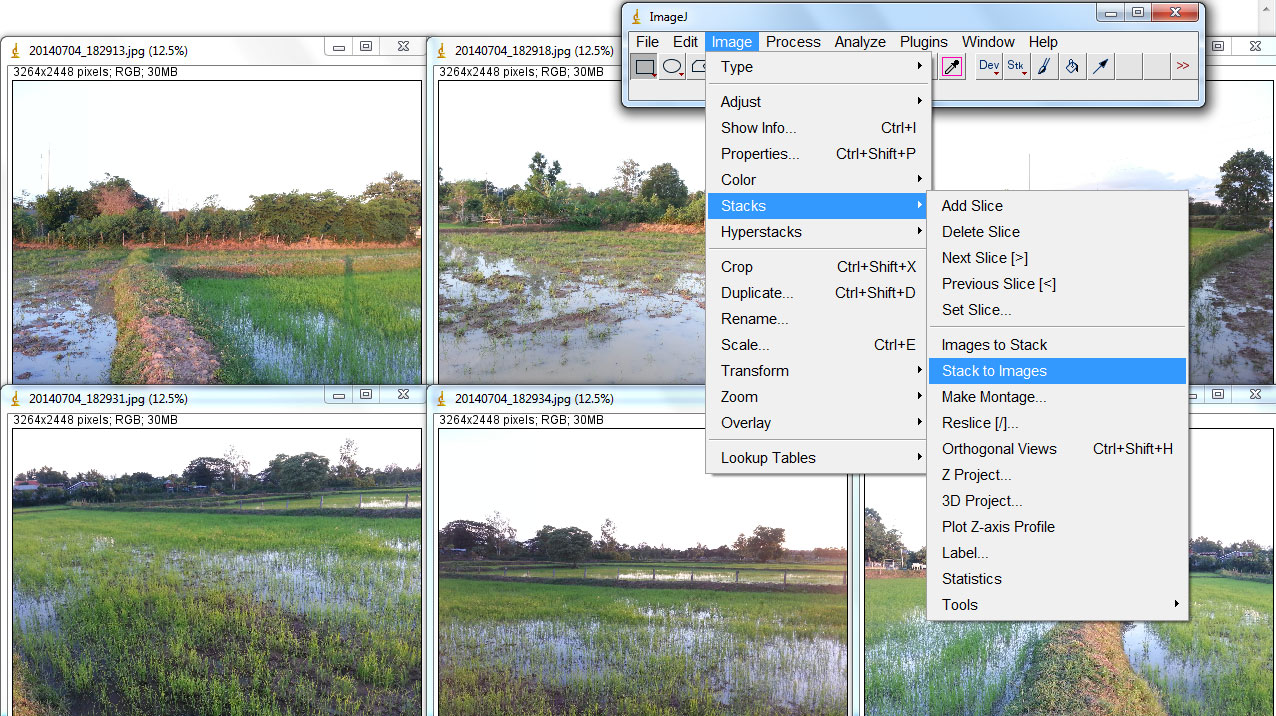The width and height of the screenshot is (1276, 716).
Task: Open the Analyze menu
Action: tap(859, 41)
